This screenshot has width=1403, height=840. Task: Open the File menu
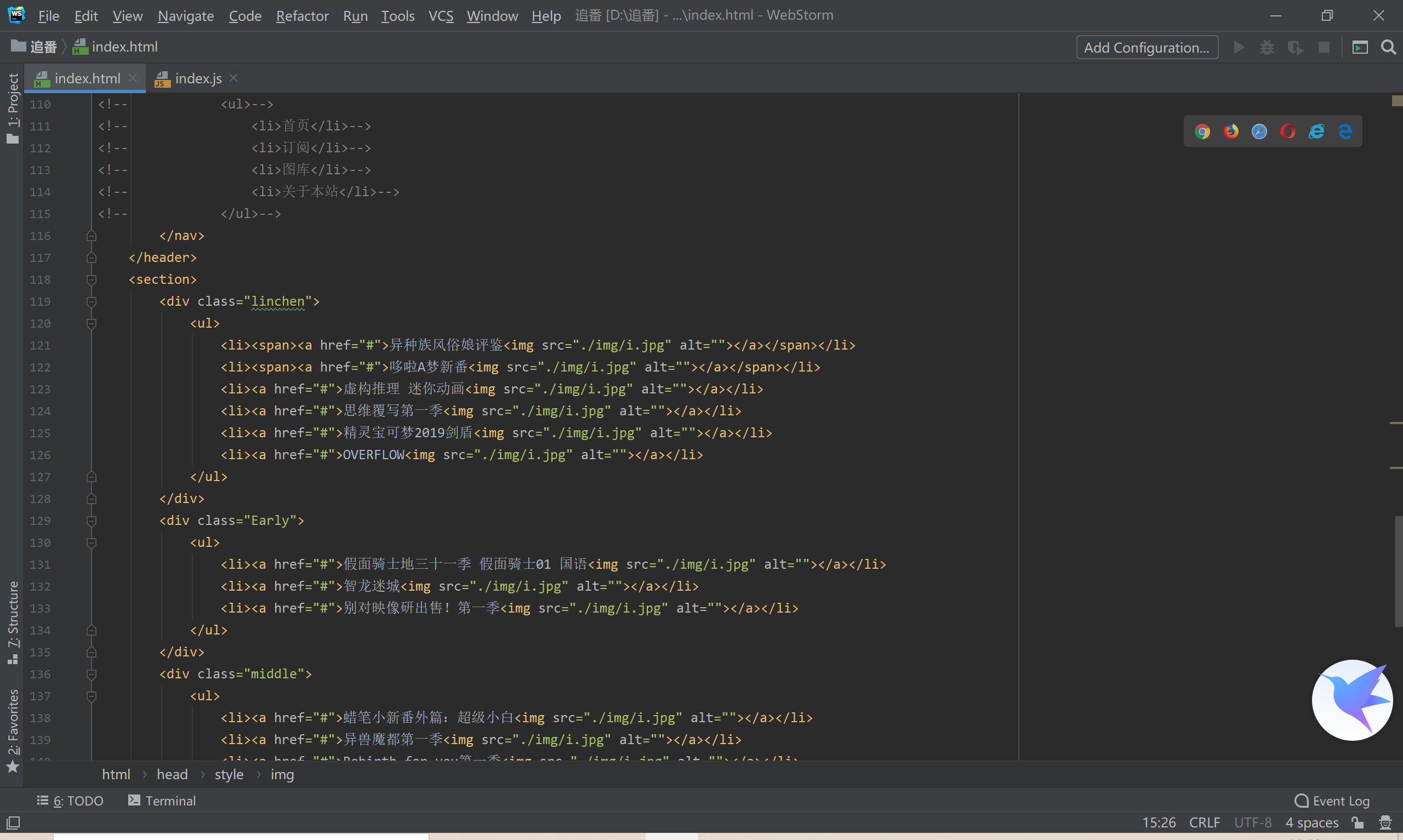click(49, 16)
